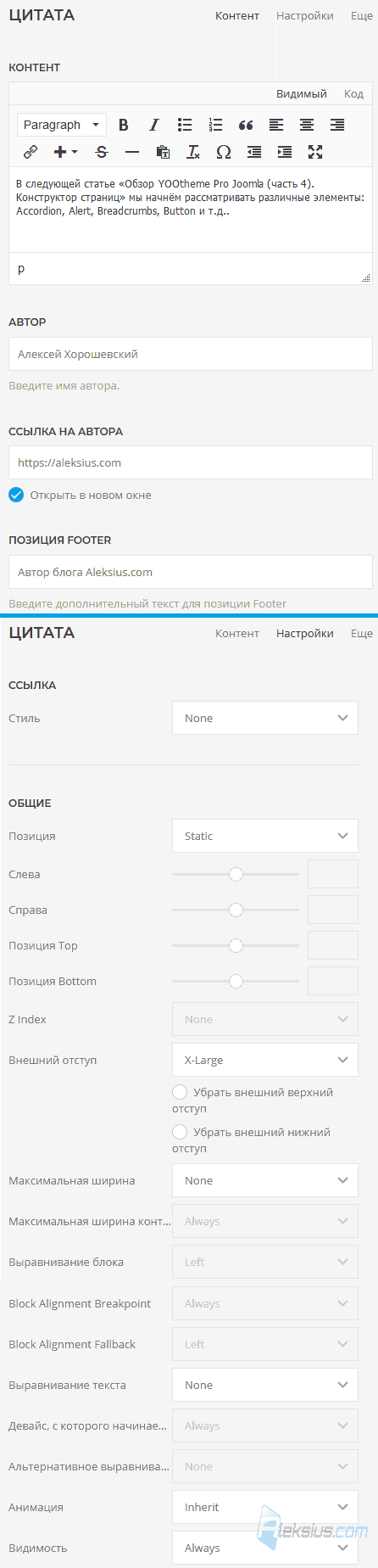
Task: Open the Максимальная ширина dropdown
Action: 265,1180
